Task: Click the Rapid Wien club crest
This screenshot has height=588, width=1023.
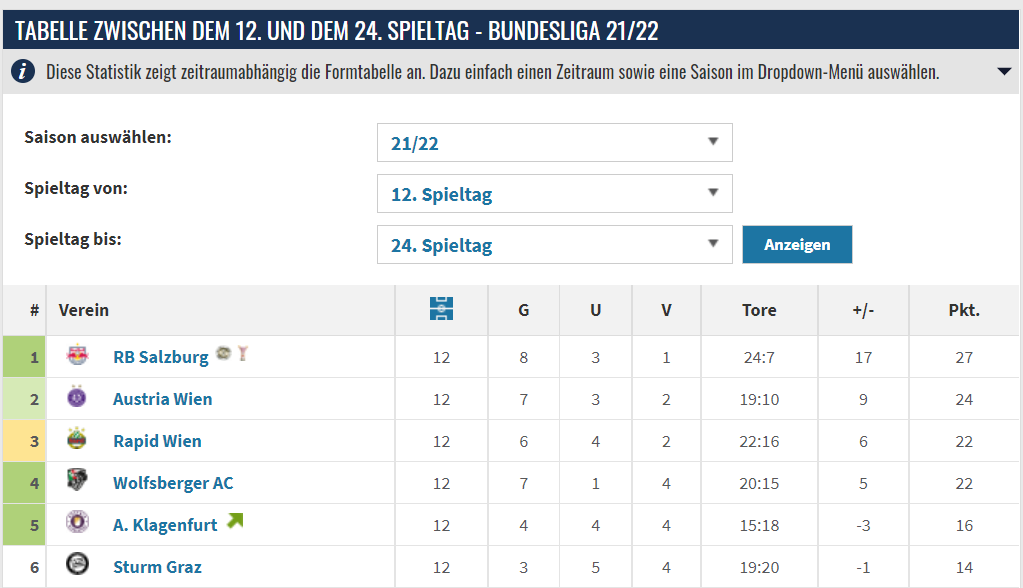Action: tap(77, 439)
